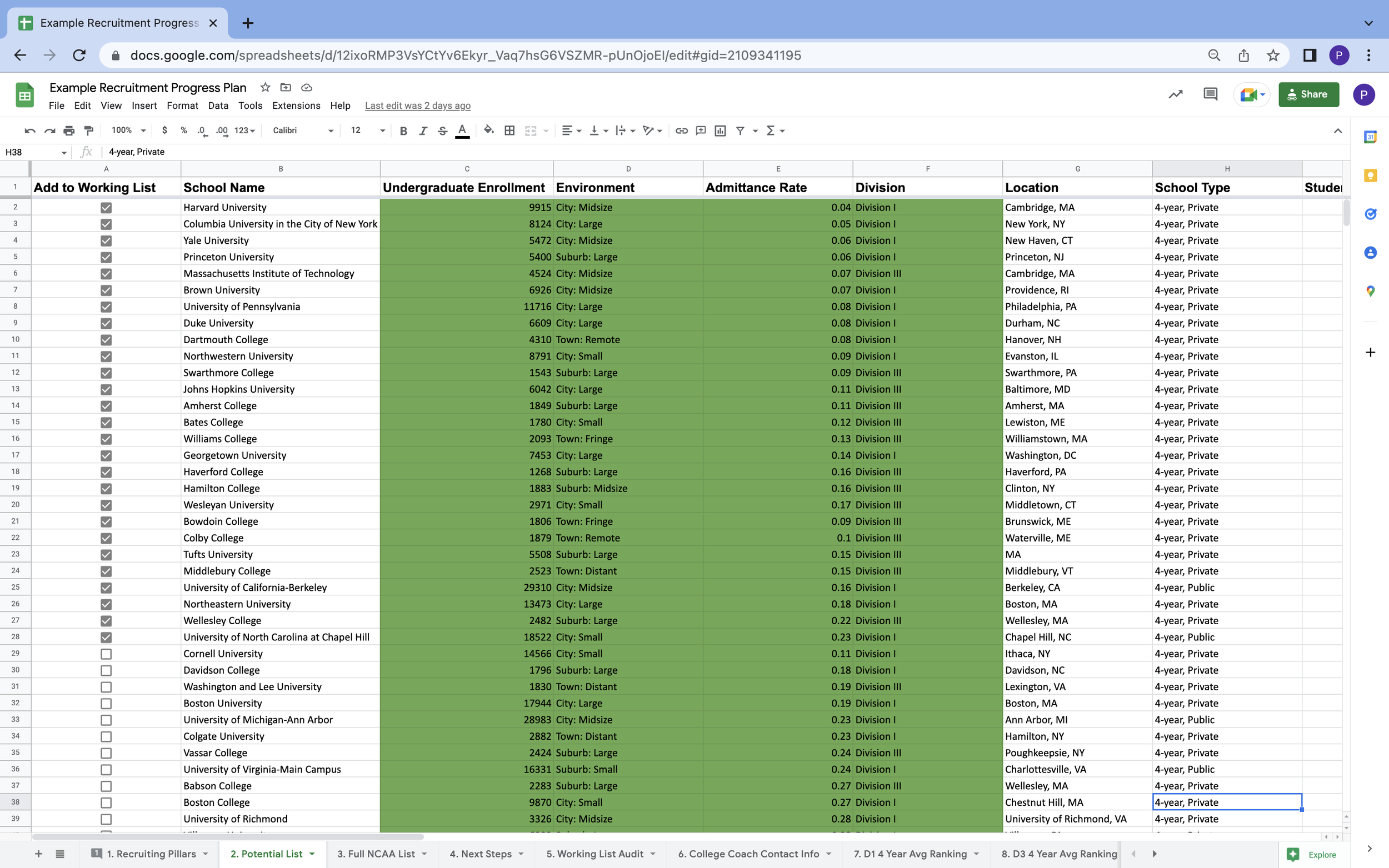Click the insert chart icon

[x=720, y=131]
